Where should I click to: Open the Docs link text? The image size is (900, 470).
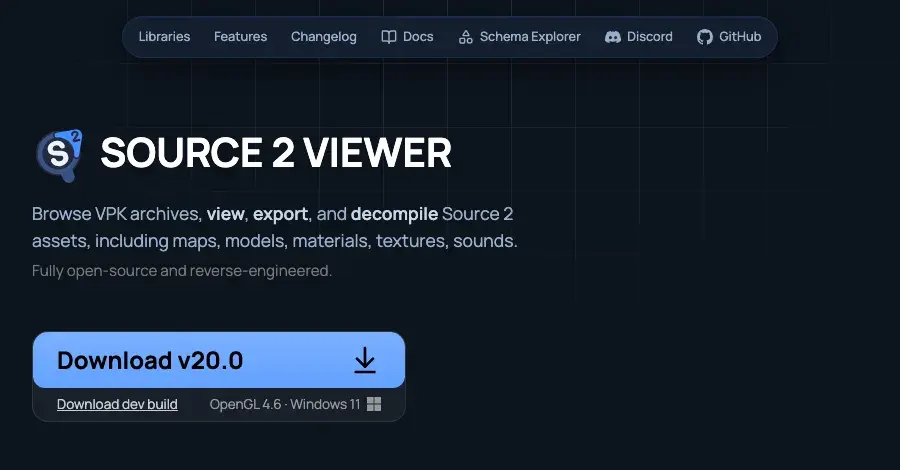pos(418,37)
